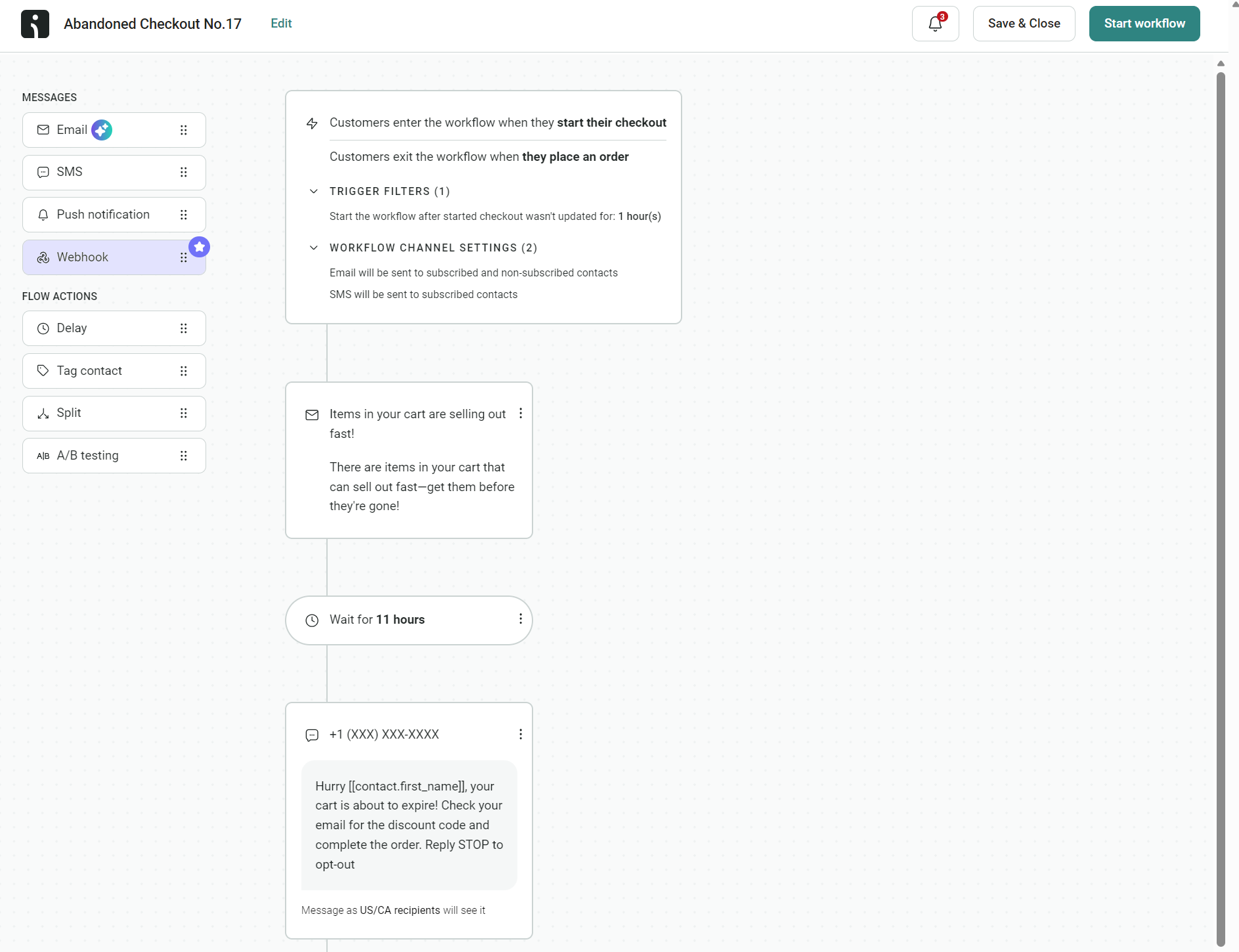Collapse the Trigger Filters section

pos(314,191)
